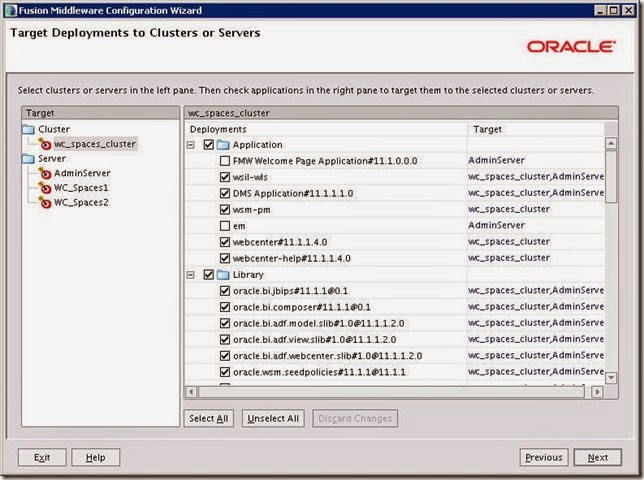Click the Exit button
Image resolution: width=644 pixels, height=480 pixels.
click(42, 457)
